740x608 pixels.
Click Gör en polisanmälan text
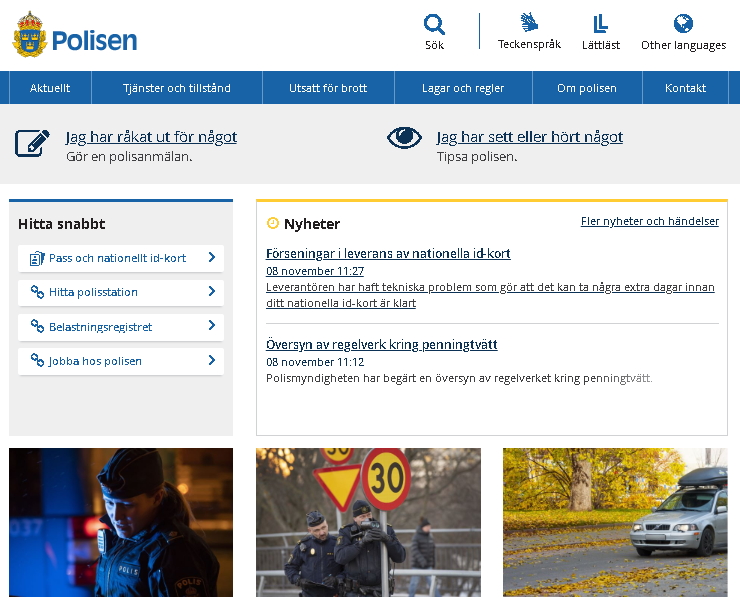(129, 157)
